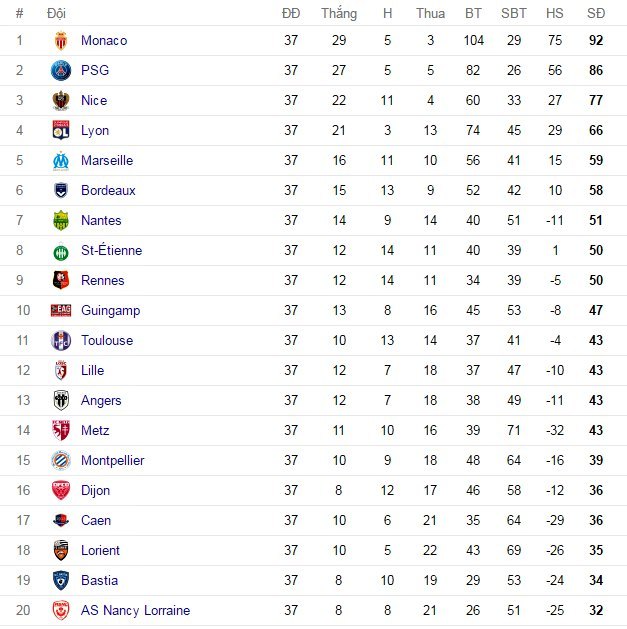The width and height of the screenshot is (627, 629).
Task: Open the Bordeaux team page link
Action: pyautogui.click(x=108, y=191)
